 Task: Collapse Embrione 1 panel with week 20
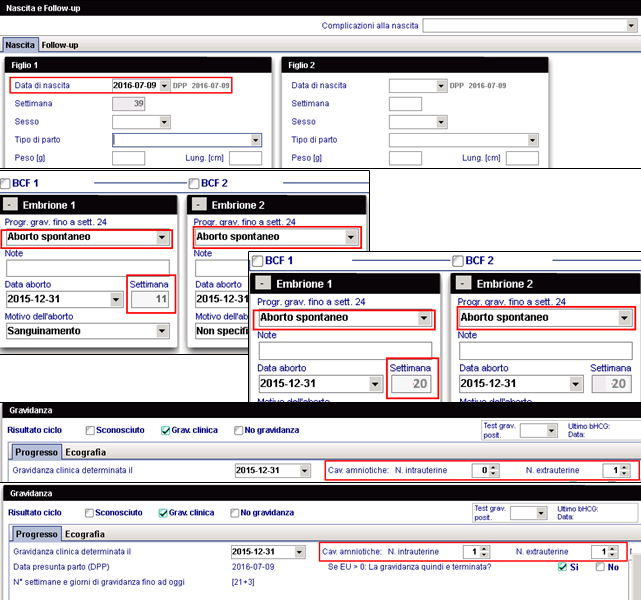(x=263, y=283)
